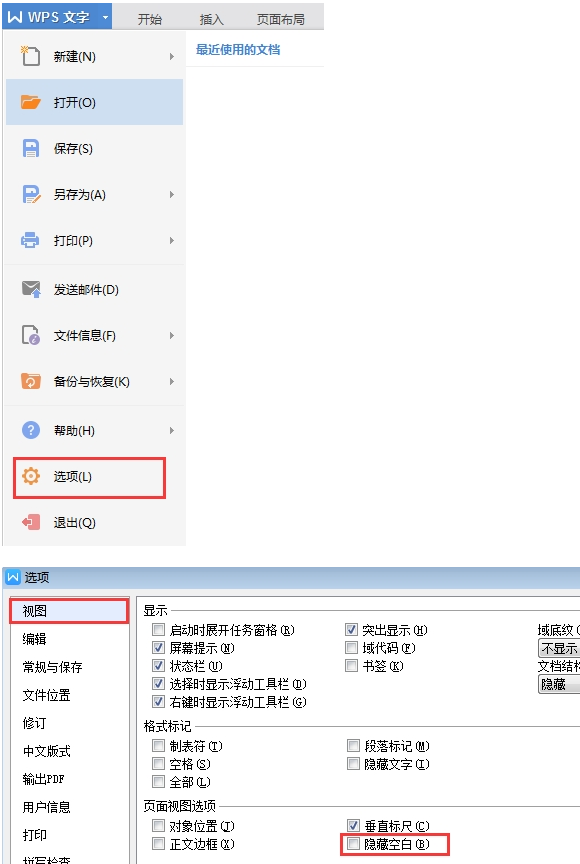Expand the 另存为(A) submenu arrow

[x=172, y=195]
